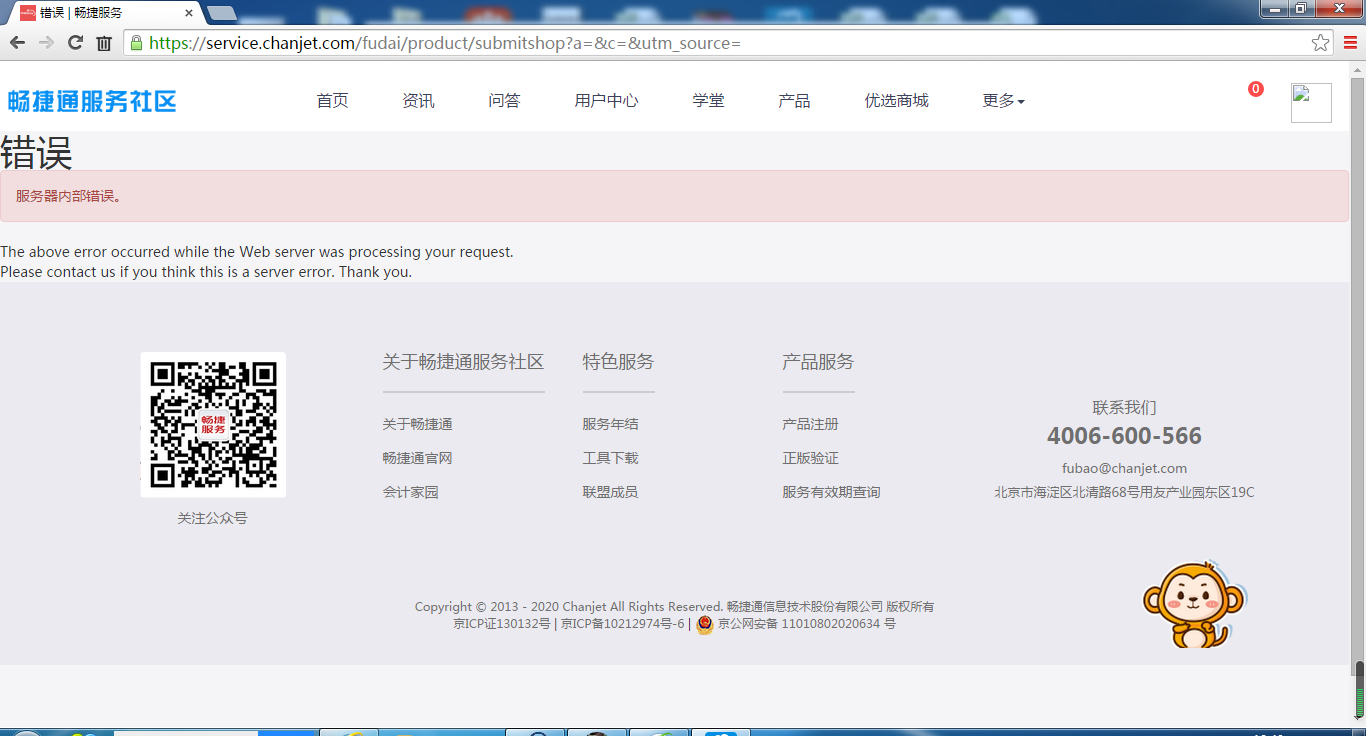1366x736 pixels.
Task: Click the 特色服务 footer heading
Action: 619,362
